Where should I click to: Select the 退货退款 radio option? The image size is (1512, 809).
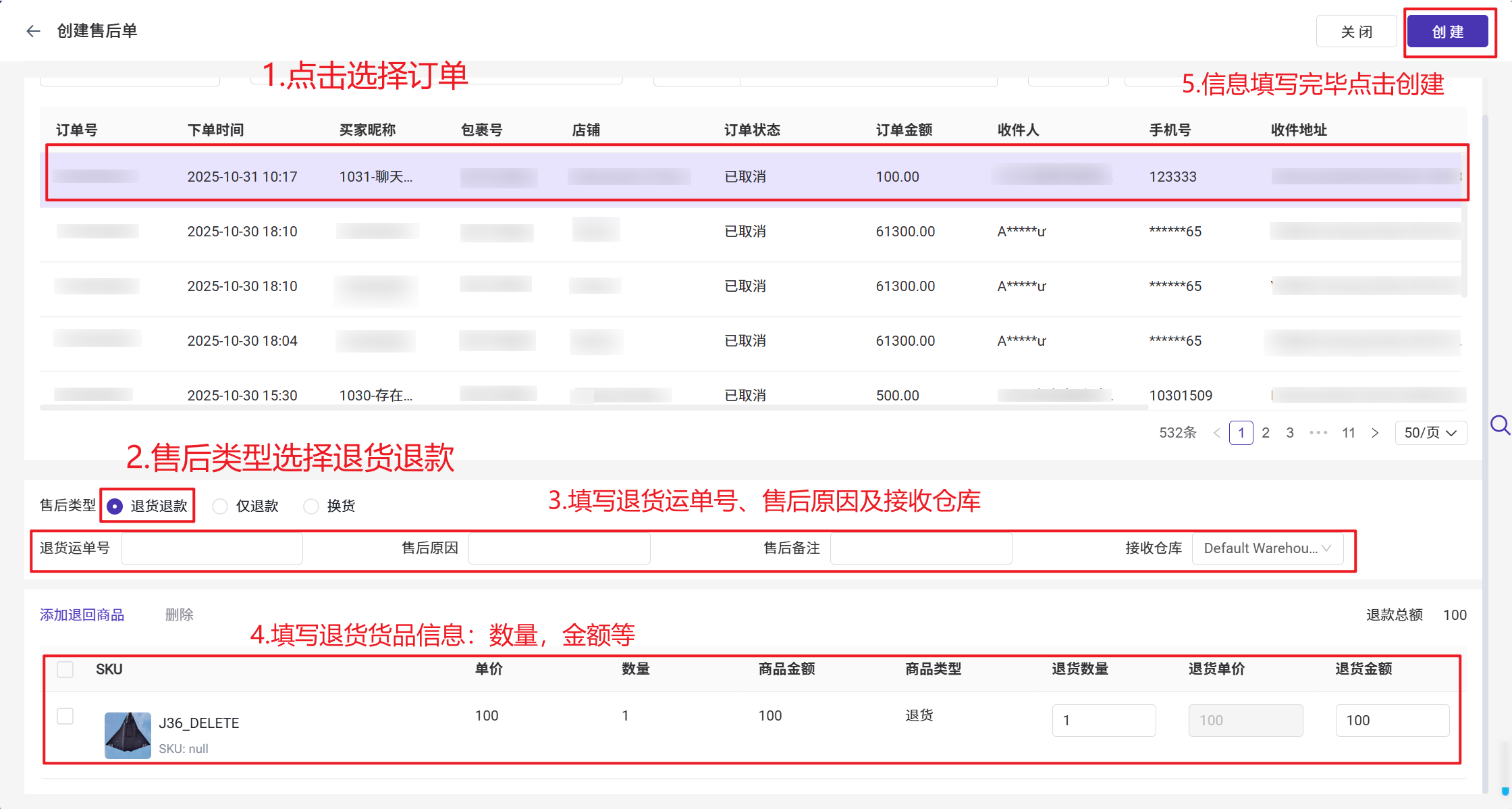pyautogui.click(x=115, y=506)
